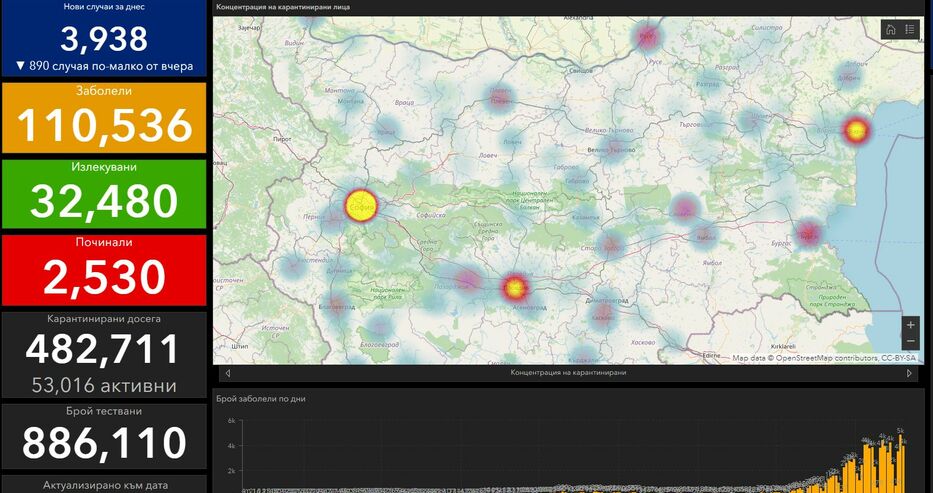933x493 pixels.
Task: Click the map Home default extent icon
Action: (x=891, y=30)
